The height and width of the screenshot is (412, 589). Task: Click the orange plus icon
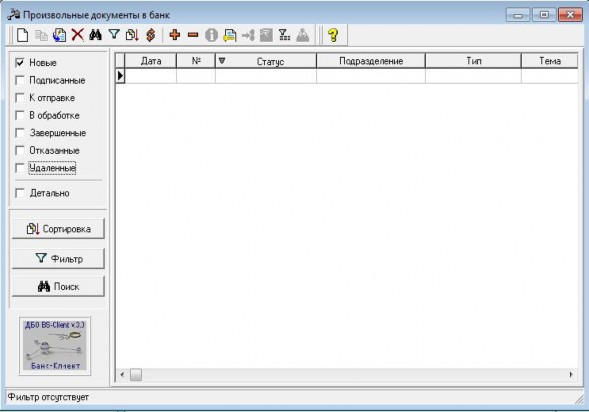175,35
